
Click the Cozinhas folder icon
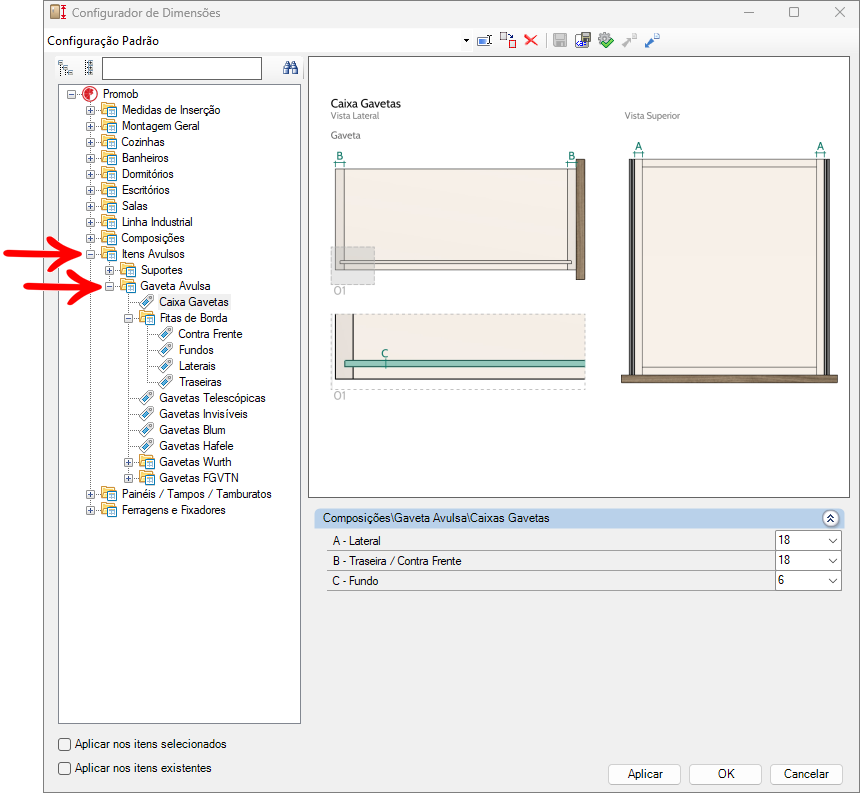(x=109, y=142)
